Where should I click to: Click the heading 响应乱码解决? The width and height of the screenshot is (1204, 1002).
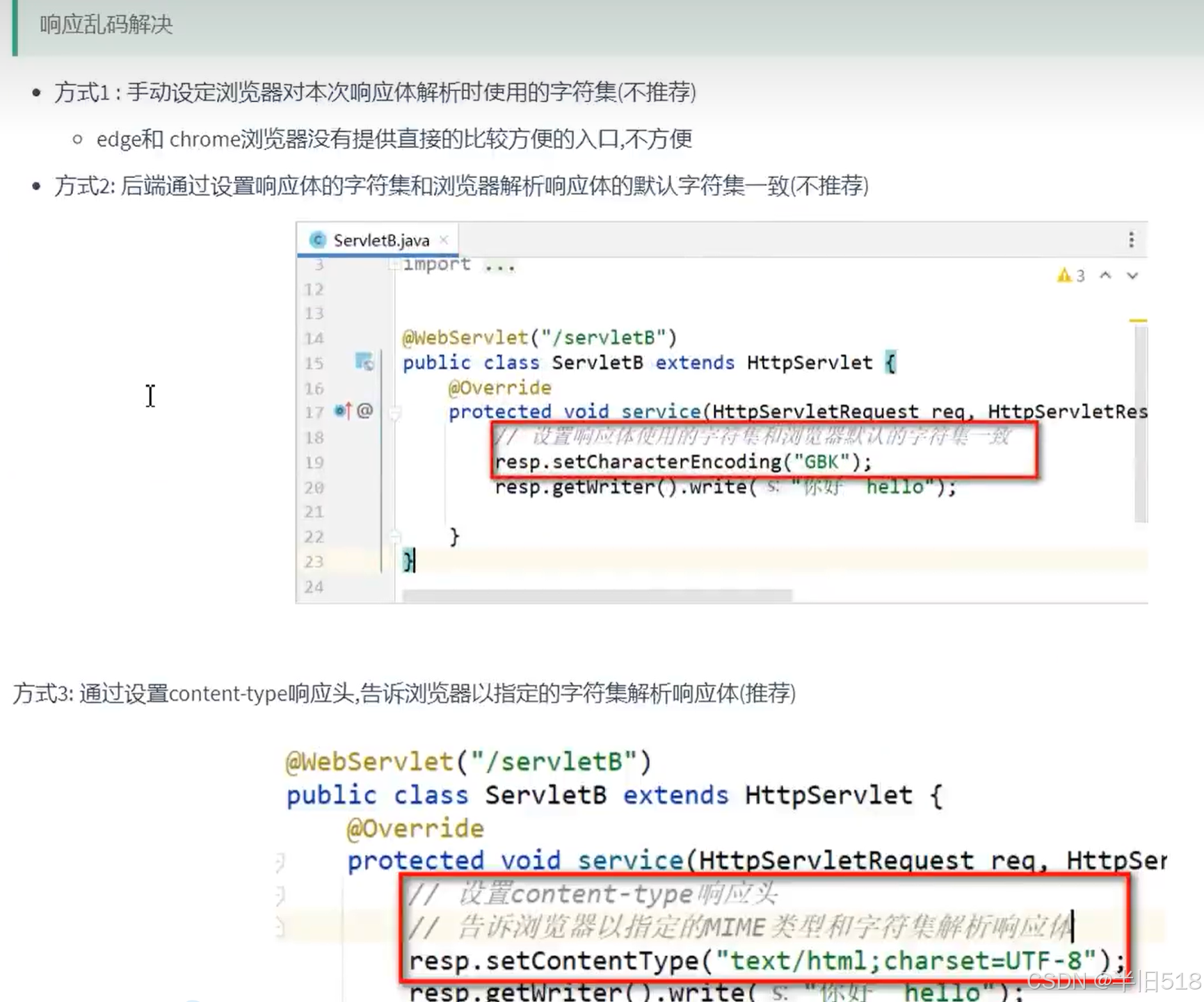point(106,25)
